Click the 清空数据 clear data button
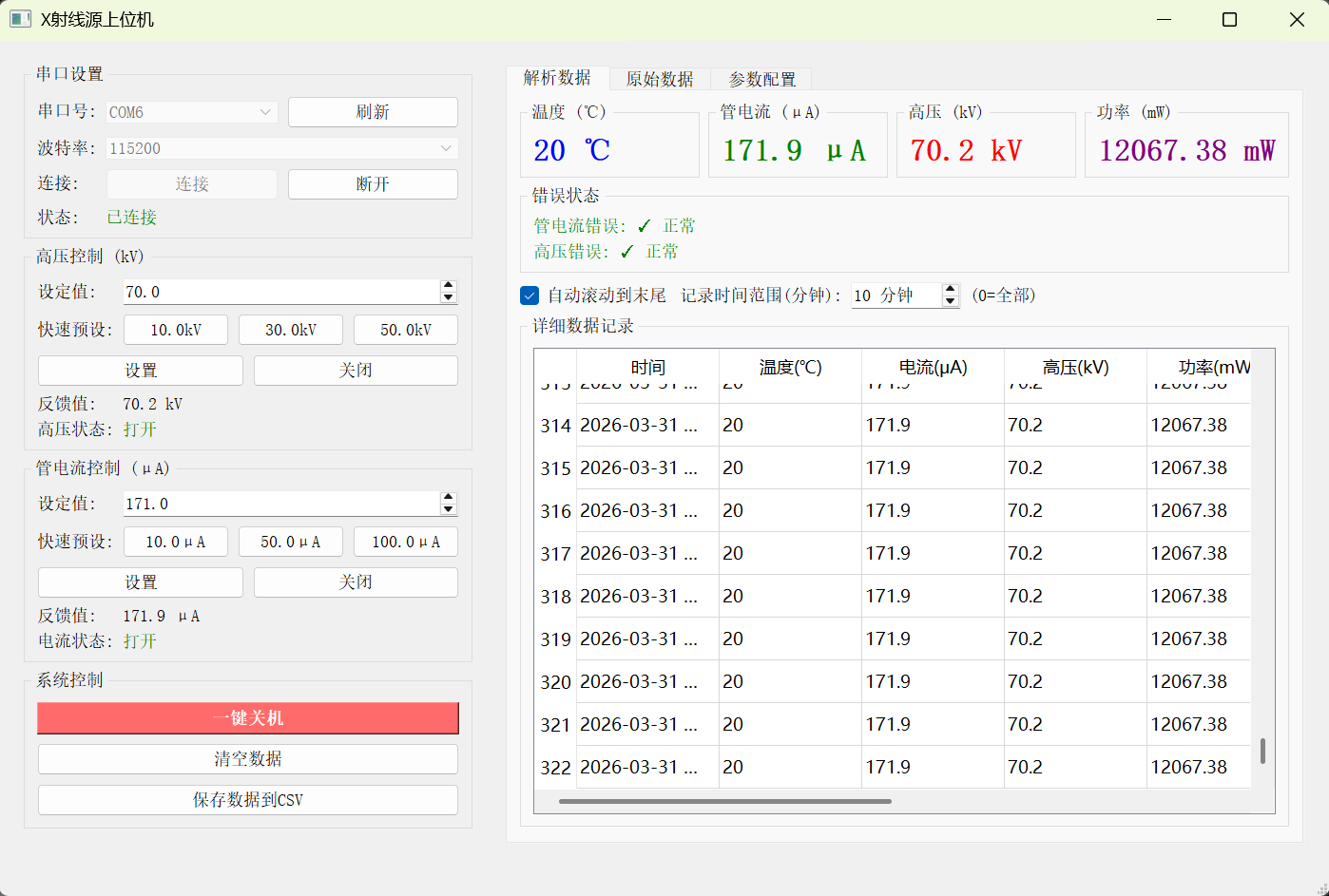Screen dimensions: 1329x896 248,759
